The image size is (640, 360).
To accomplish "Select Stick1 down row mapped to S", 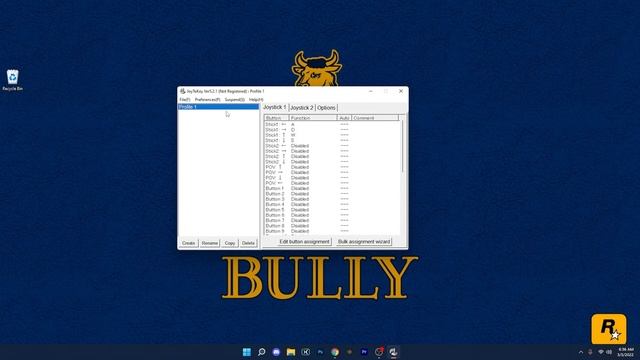I will click(332, 140).
